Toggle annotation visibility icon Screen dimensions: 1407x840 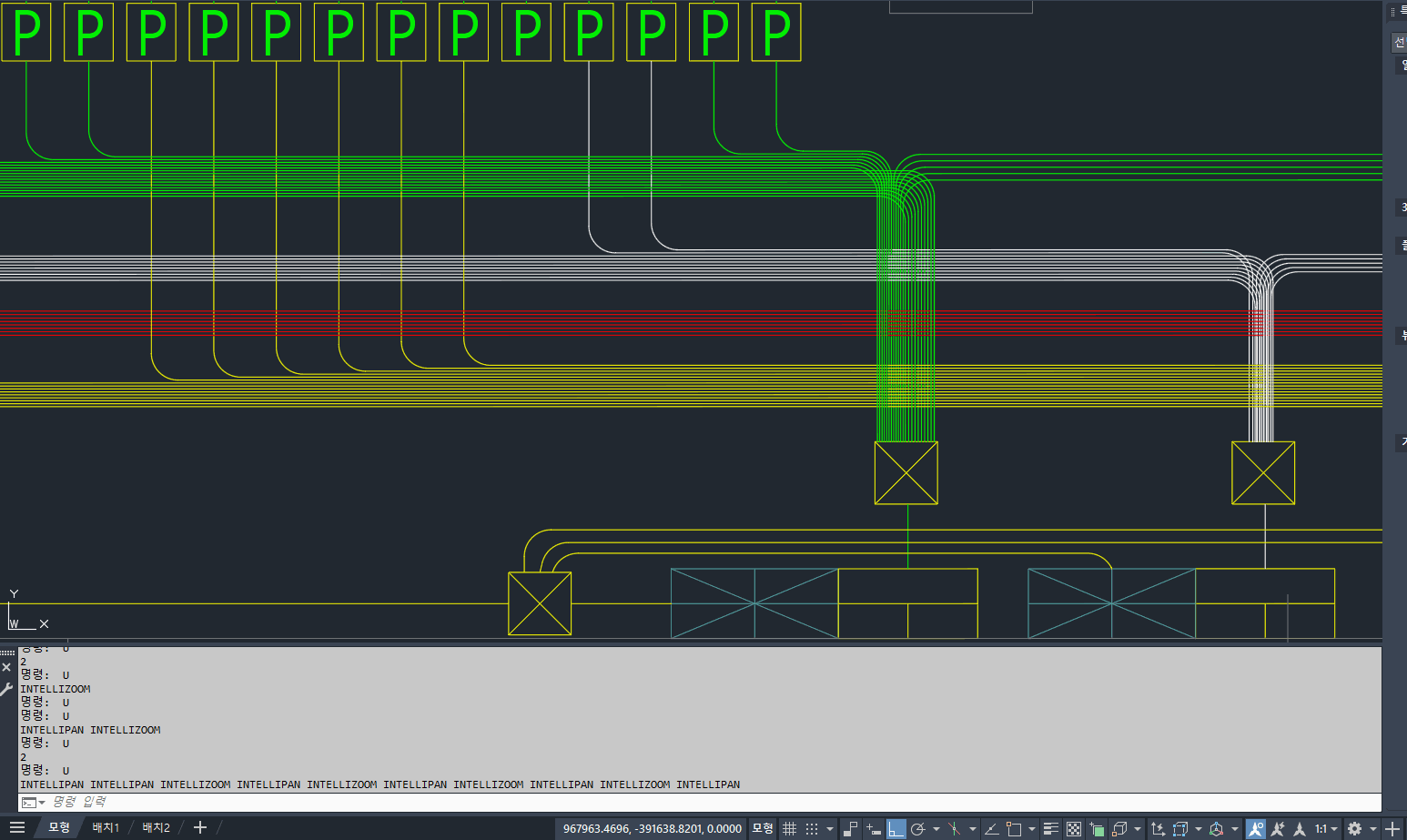coord(1256,828)
